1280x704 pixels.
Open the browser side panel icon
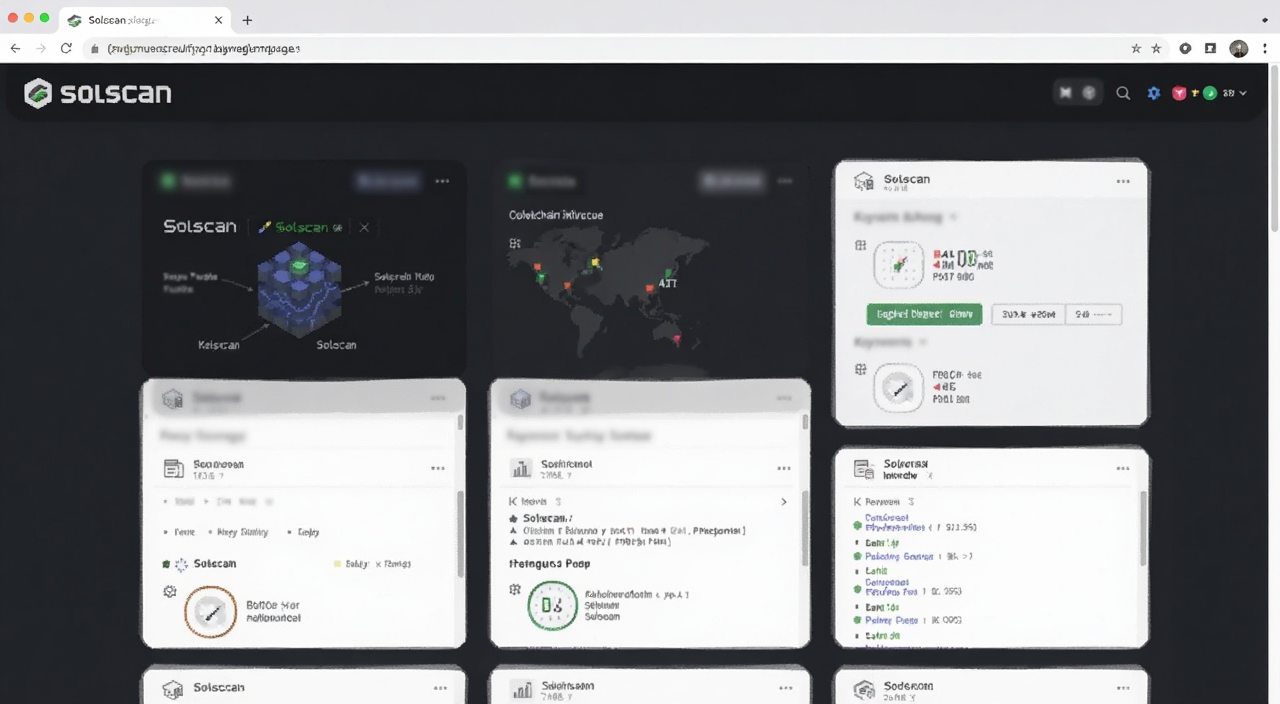[x=1210, y=48]
